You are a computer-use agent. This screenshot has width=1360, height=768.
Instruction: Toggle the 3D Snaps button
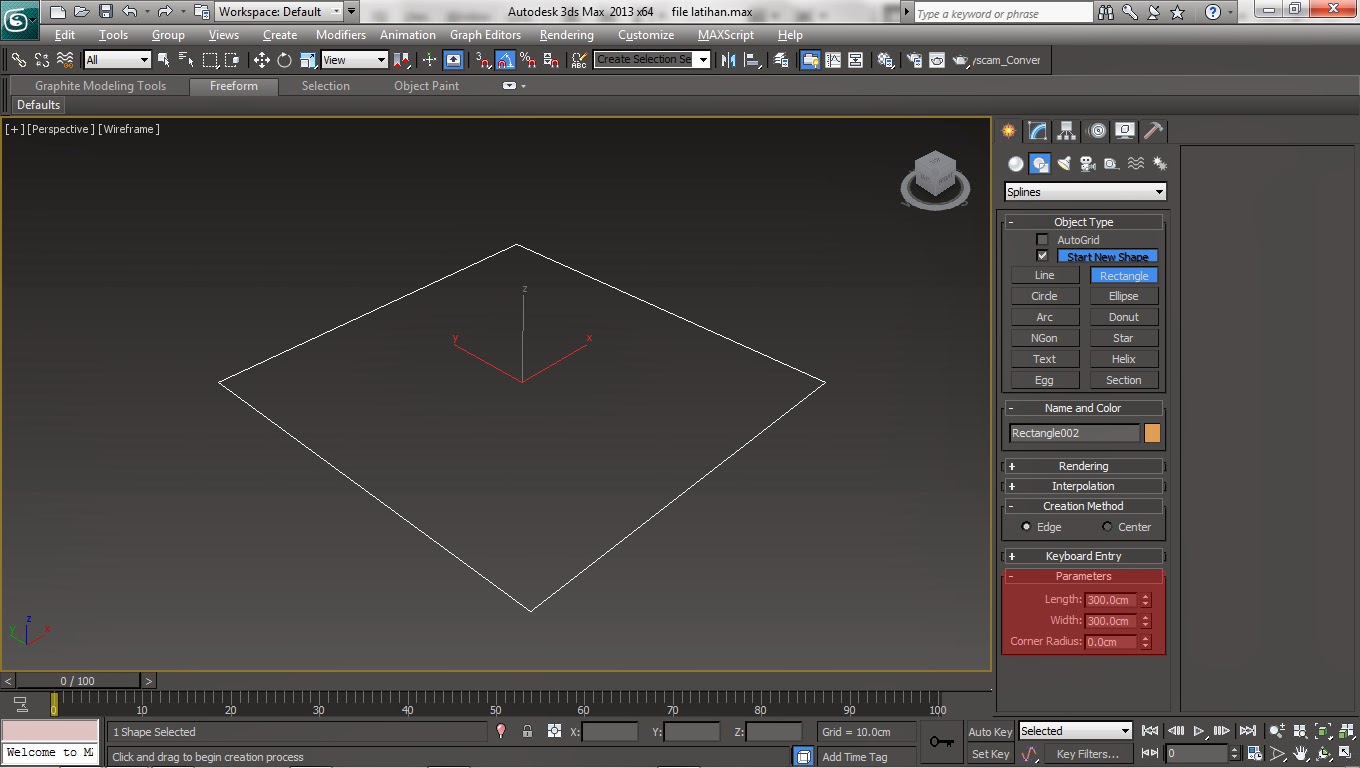coord(483,60)
